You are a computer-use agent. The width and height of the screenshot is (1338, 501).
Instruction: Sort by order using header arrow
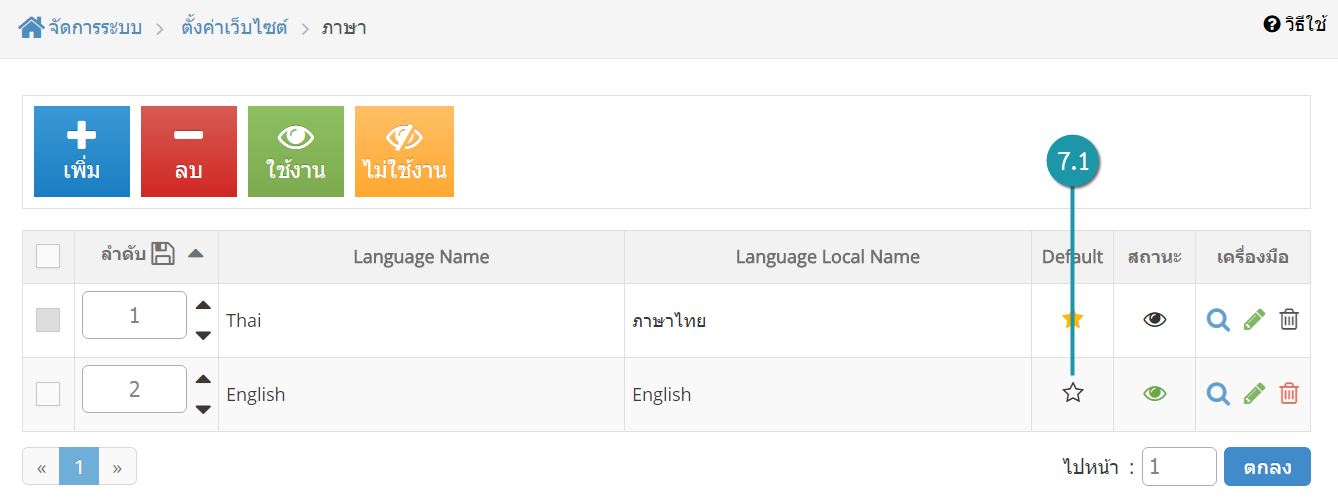point(196,254)
